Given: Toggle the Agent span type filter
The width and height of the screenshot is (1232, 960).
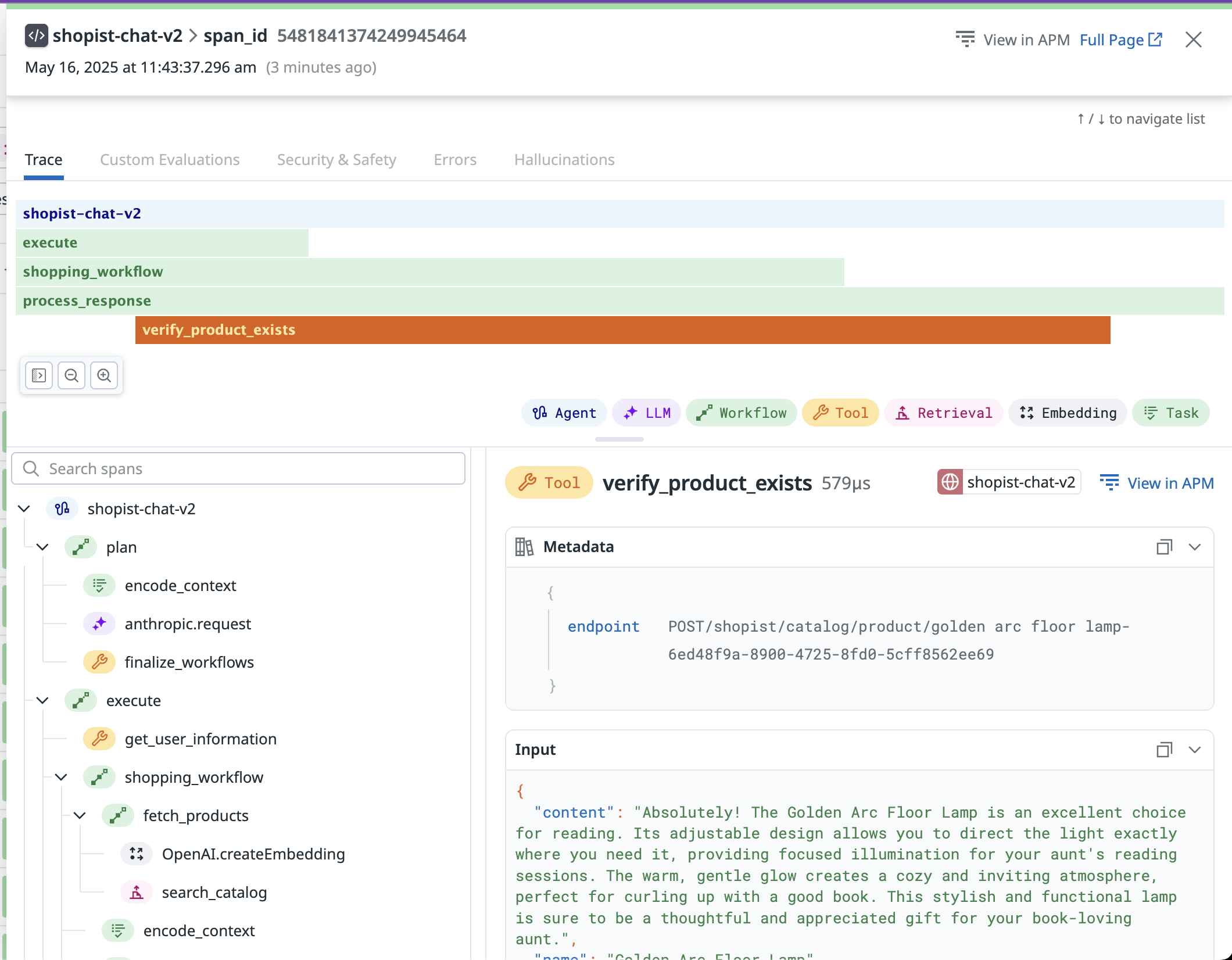Looking at the screenshot, I should pos(564,413).
